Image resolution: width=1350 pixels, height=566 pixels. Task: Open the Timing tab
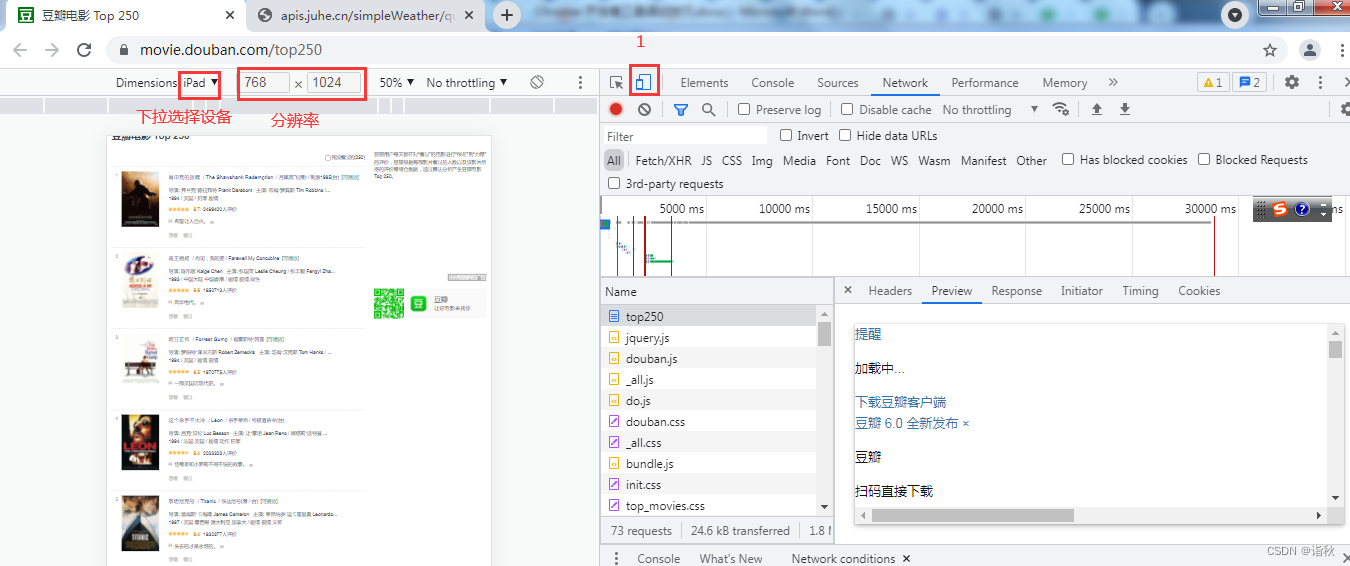1140,291
